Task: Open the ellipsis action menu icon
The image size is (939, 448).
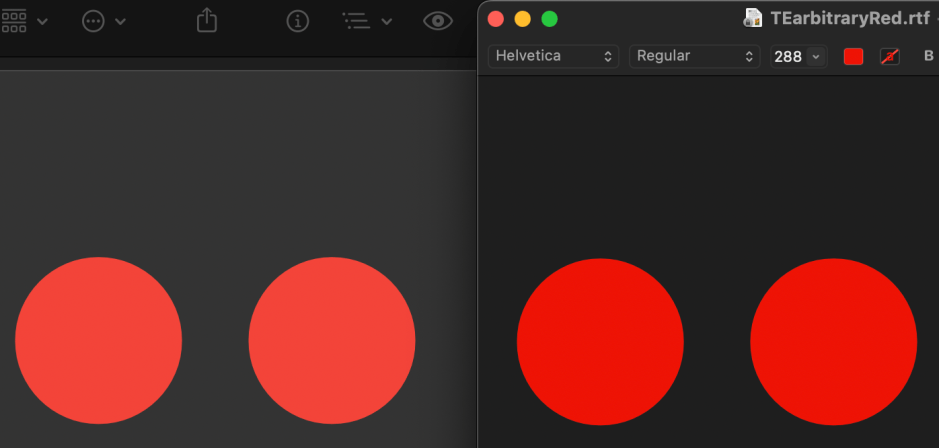Action: (93, 22)
